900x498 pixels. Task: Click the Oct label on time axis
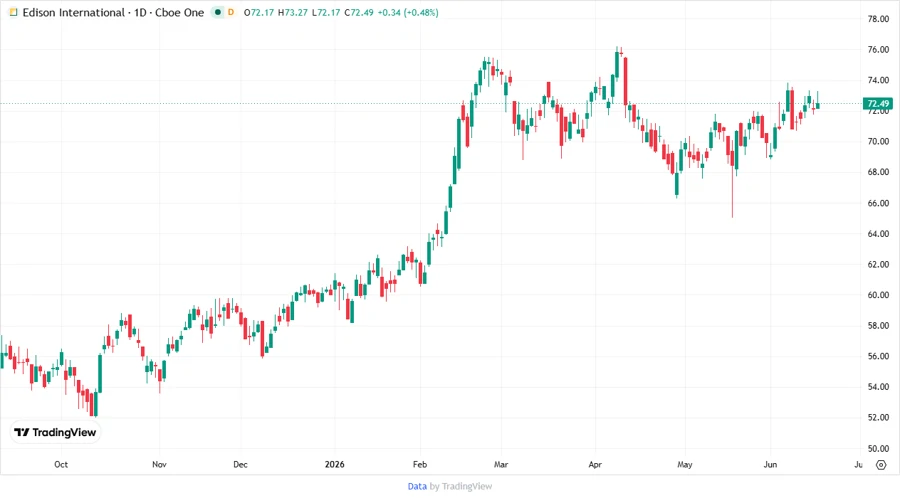click(x=61, y=464)
